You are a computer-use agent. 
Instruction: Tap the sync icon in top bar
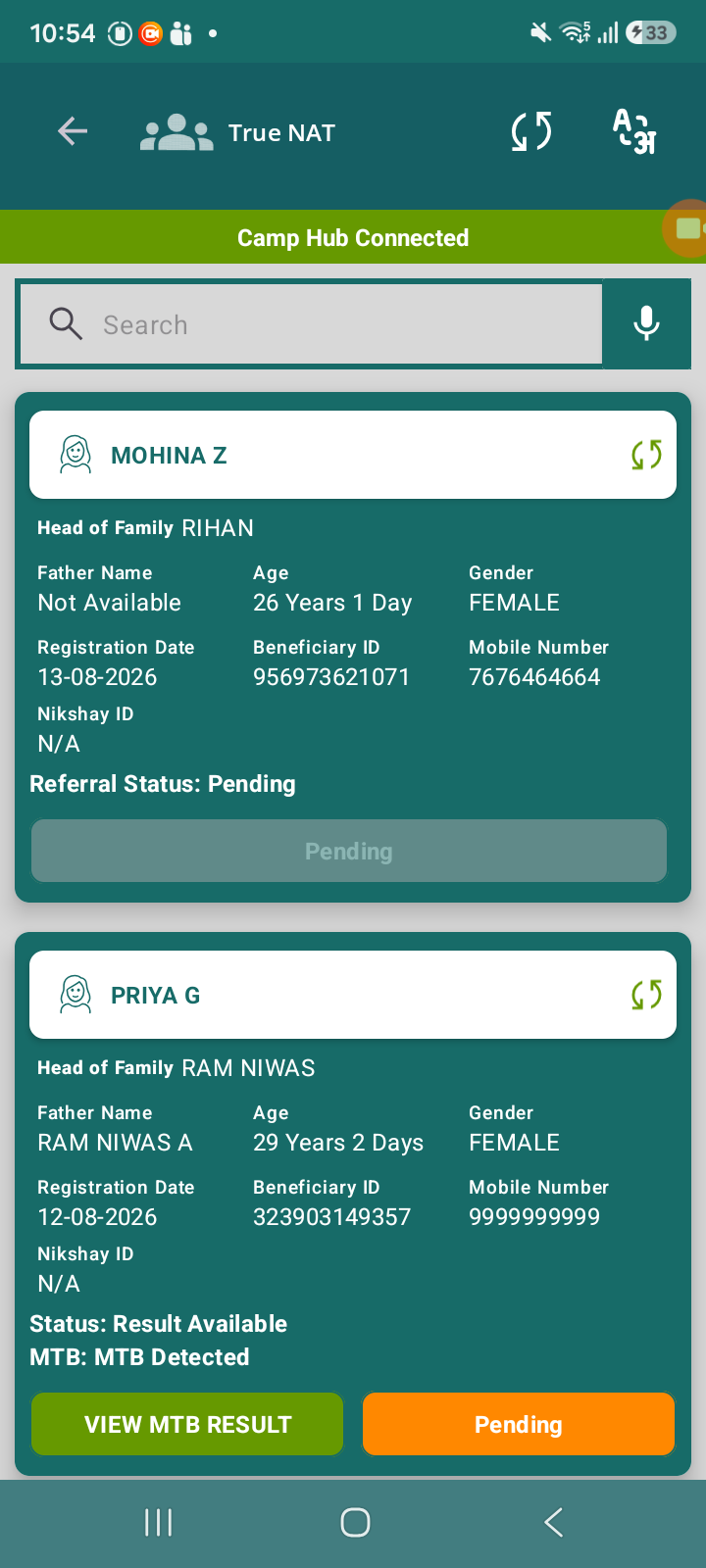[531, 131]
